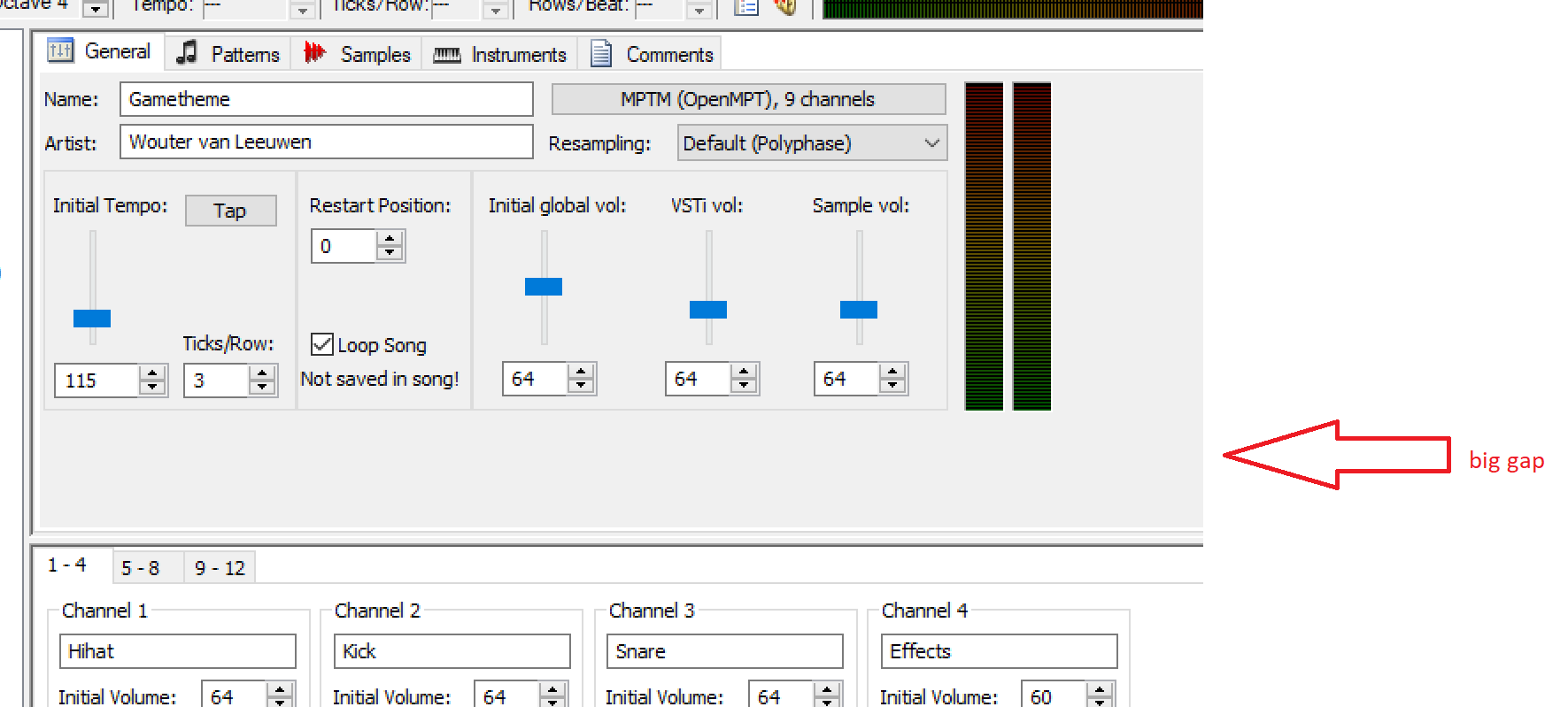1568x707 pixels.
Task: Increase VSTi vol with the up arrow
Action: (x=744, y=372)
